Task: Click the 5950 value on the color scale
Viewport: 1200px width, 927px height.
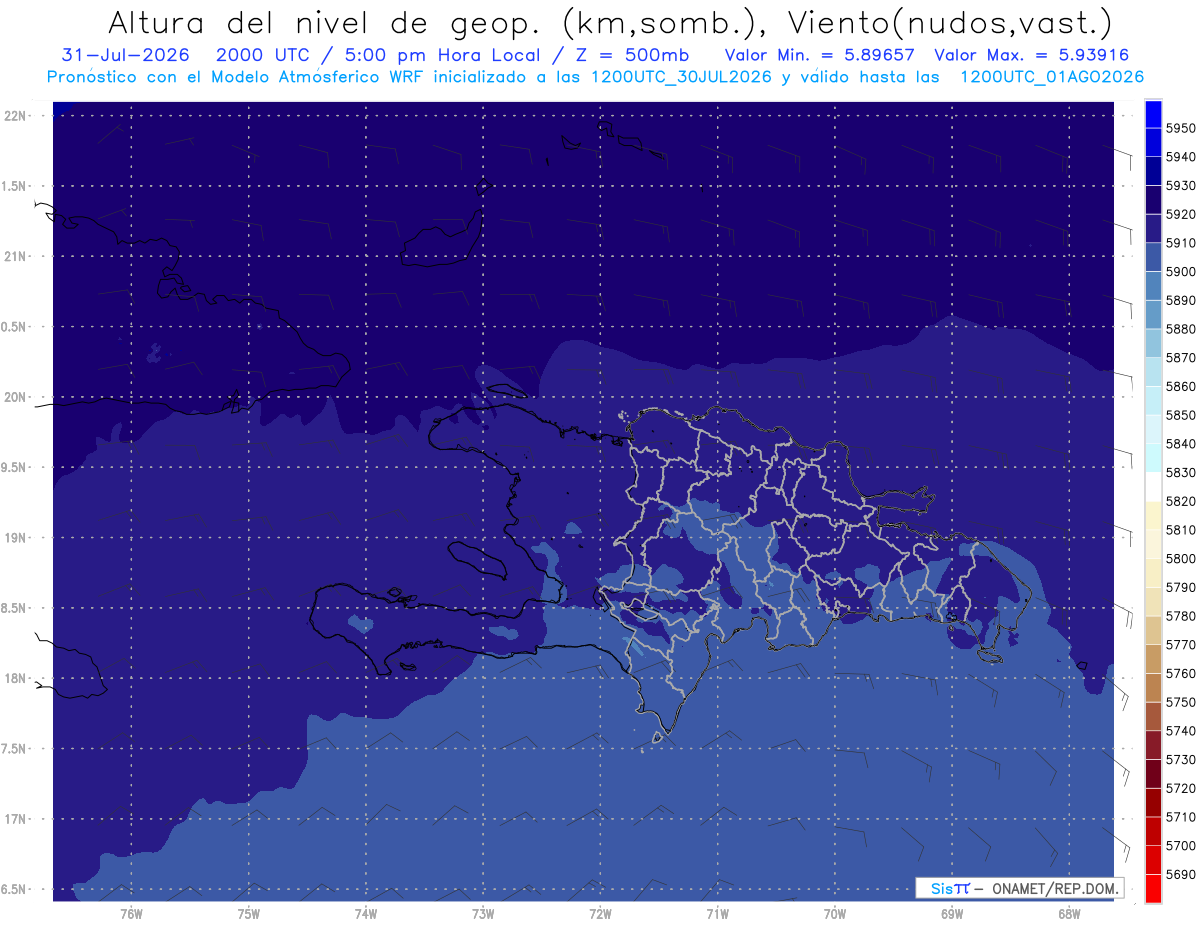Action: (1180, 128)
